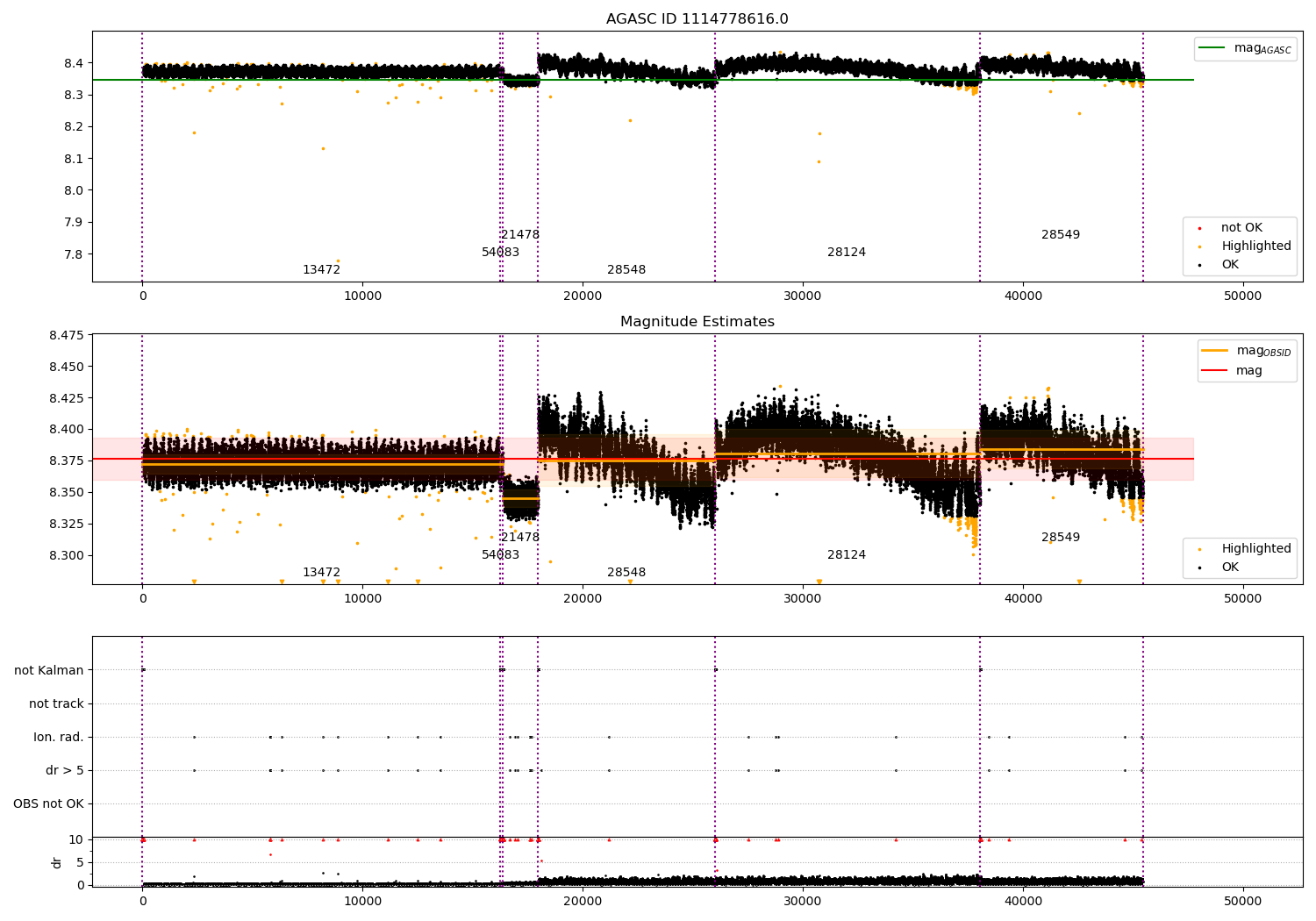Click the 8.1 y-axis tick in top plot

click(x=74, y=159)
